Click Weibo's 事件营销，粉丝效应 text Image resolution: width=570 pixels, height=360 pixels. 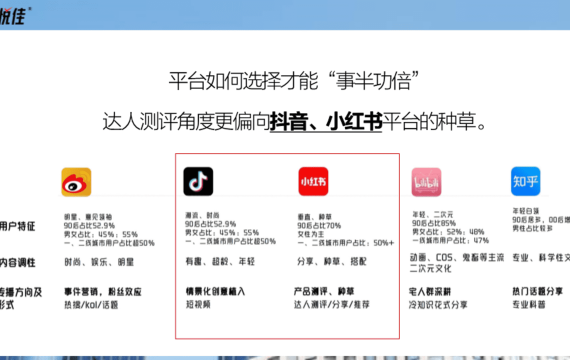pyautogui.click(x=103, y=292)
